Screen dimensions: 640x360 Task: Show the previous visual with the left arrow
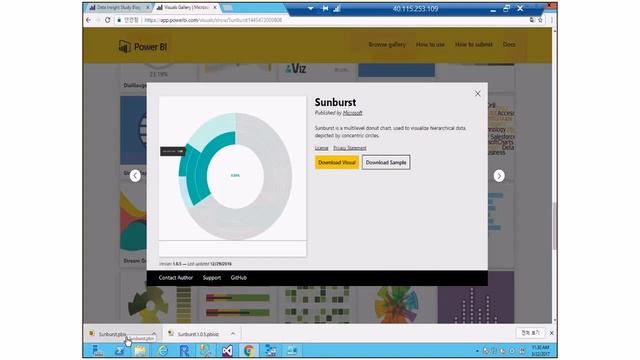pyautogui.click(x=135, y=176)
